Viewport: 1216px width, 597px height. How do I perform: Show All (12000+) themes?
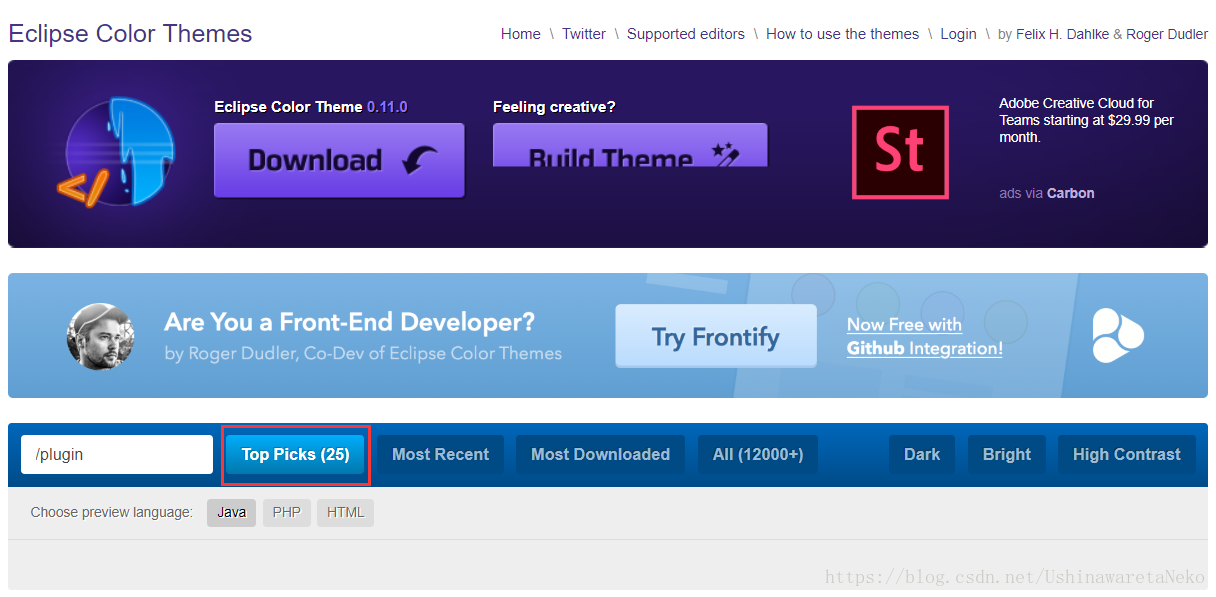click(x=758, y=454)
